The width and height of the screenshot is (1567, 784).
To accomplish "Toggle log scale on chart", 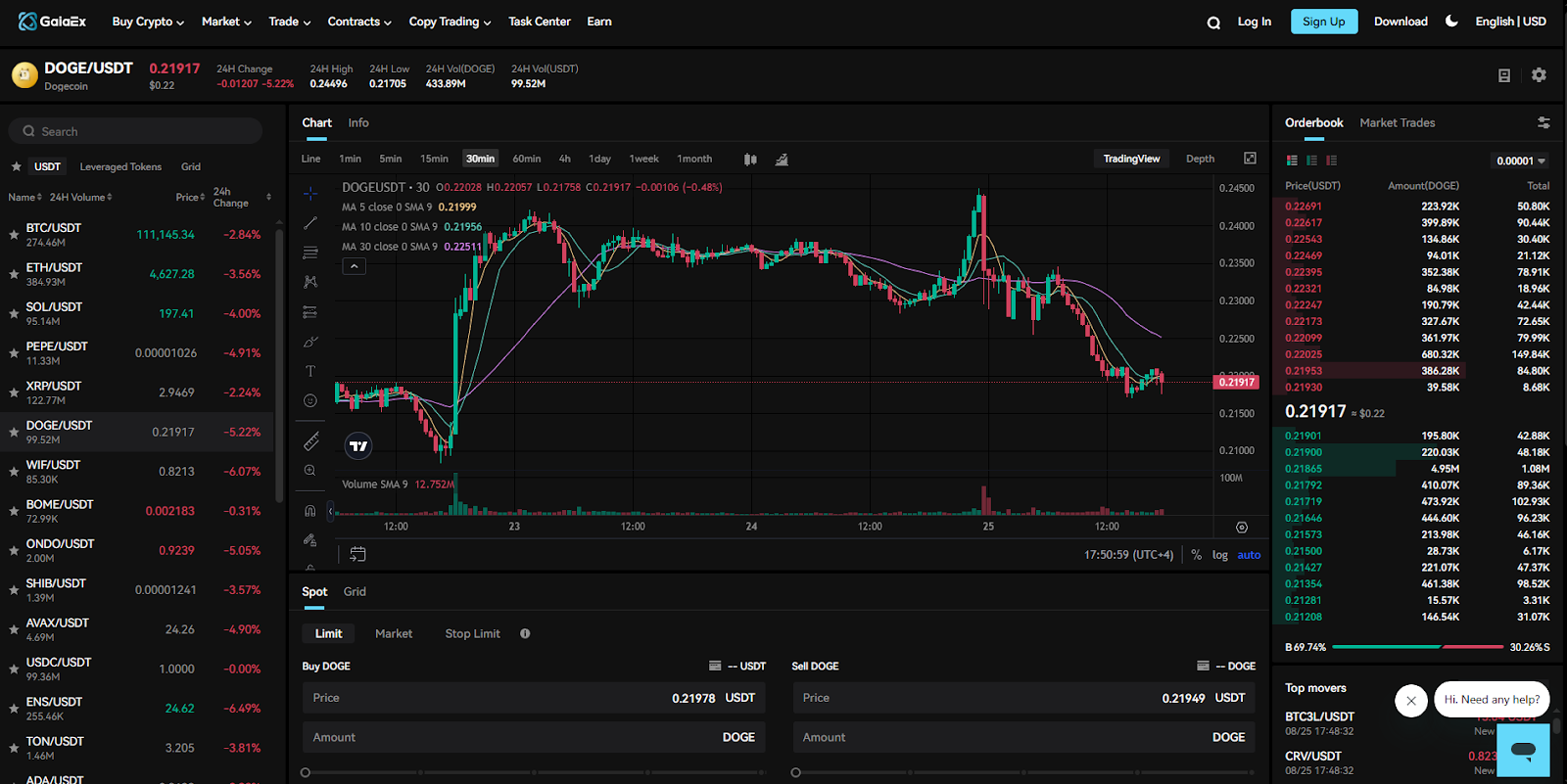I will pos(1219,555).
